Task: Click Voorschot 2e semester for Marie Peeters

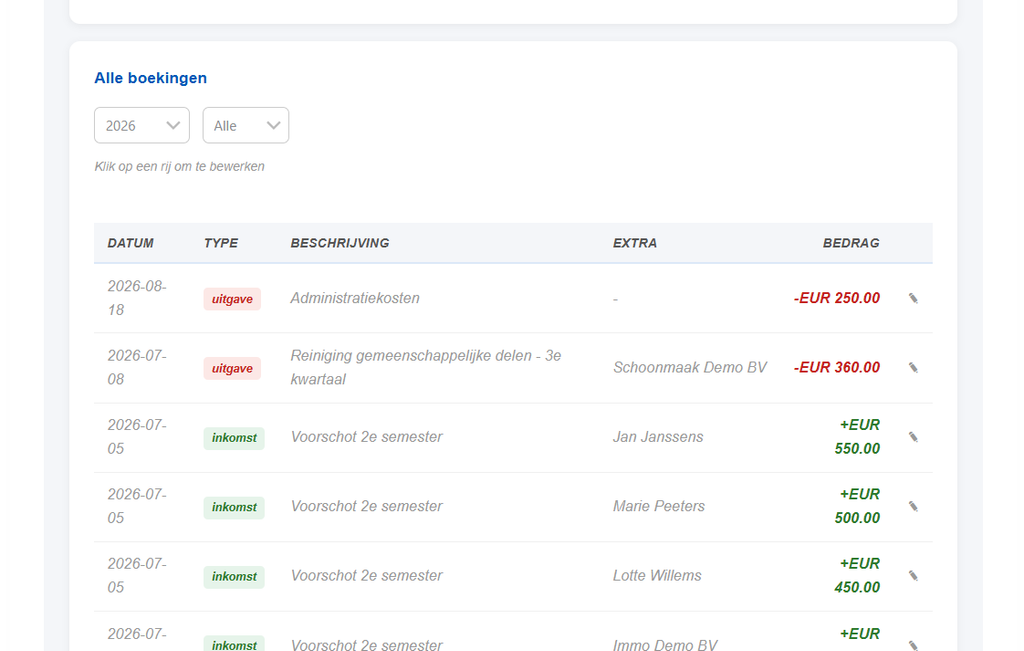Action: tap(366, 506)
